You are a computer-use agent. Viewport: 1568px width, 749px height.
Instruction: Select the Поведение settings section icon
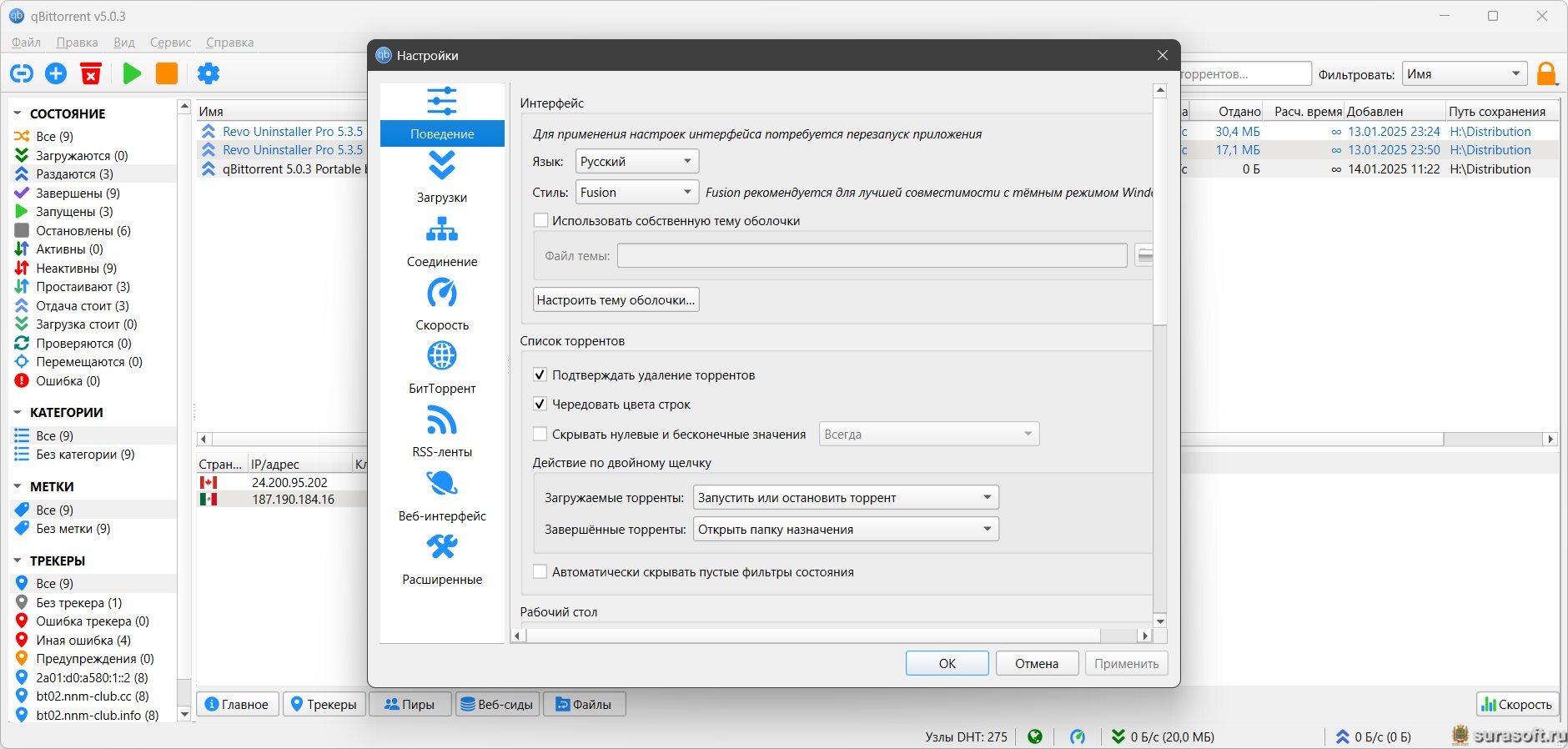pyautogui.click(x=442, y=102)
